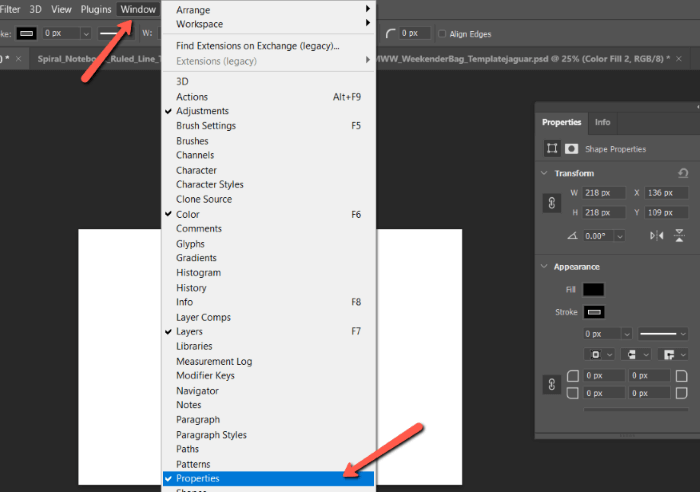The width and height of the screenshot is (700, 492).
Task: Click the reset transform icon
Action: [683, 173]
